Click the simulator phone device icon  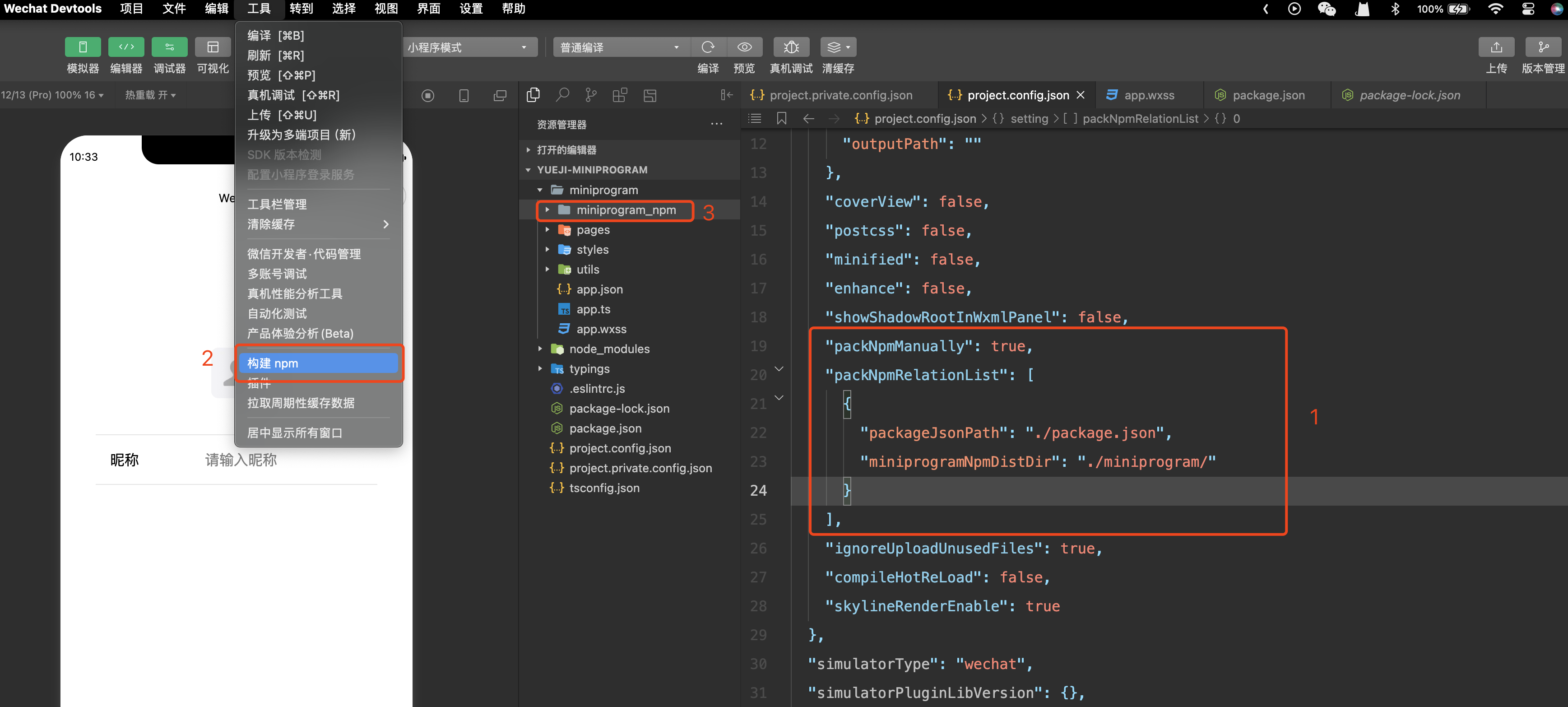click(464, 96)
